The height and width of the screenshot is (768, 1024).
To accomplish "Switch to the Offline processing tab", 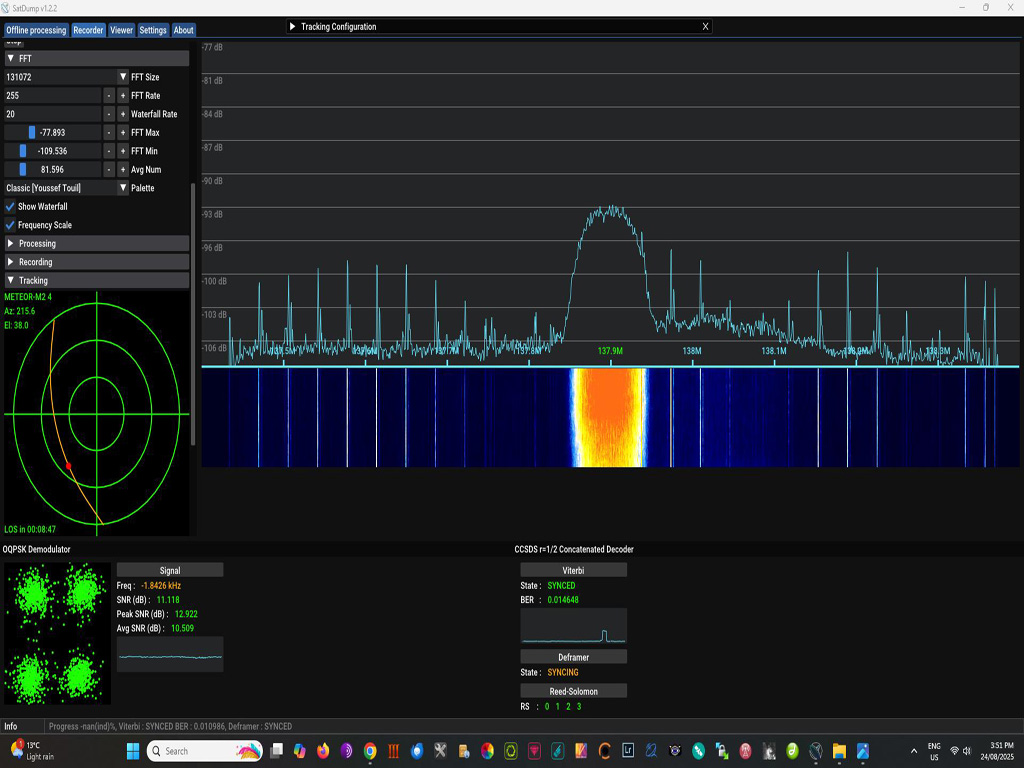I will 36,30.
